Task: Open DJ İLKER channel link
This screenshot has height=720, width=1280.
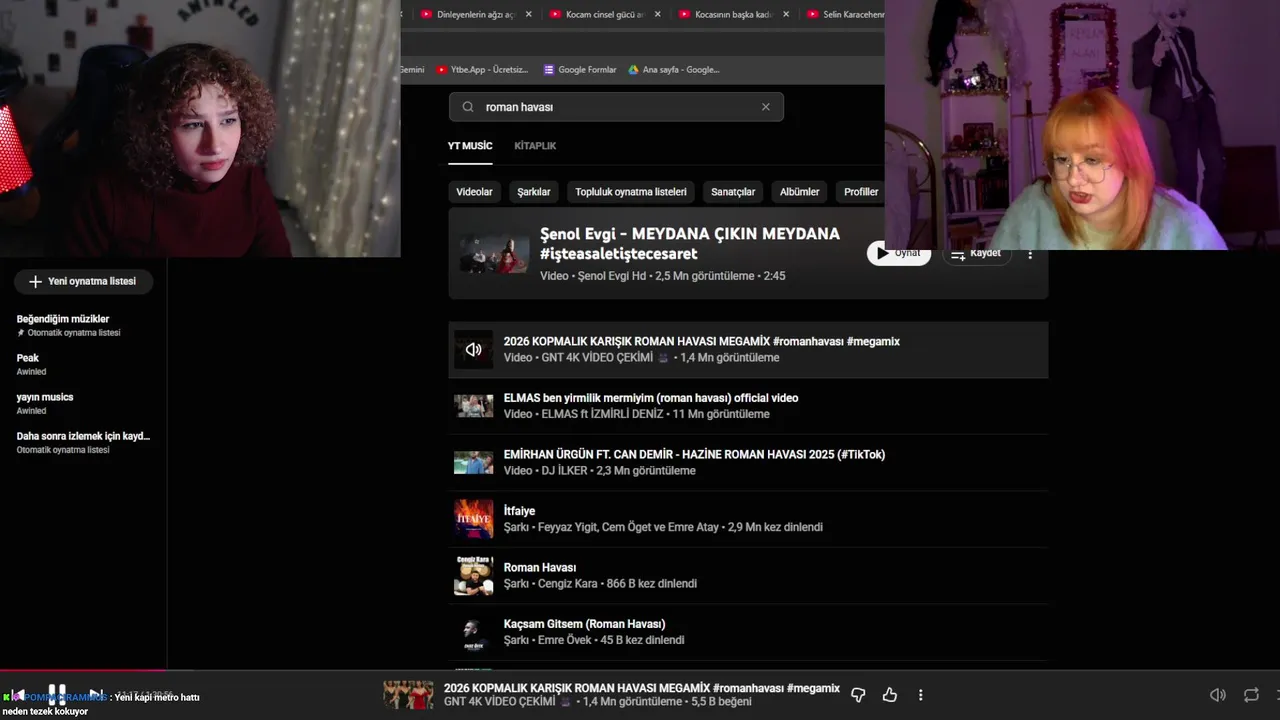Action: (x=565, y=471)
